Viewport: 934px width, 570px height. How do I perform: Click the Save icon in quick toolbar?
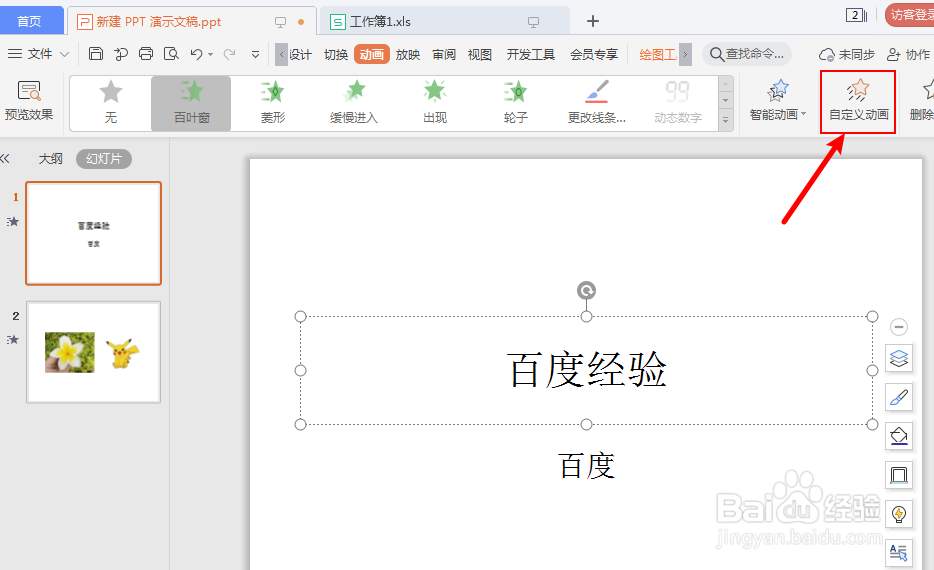point(95,54)
